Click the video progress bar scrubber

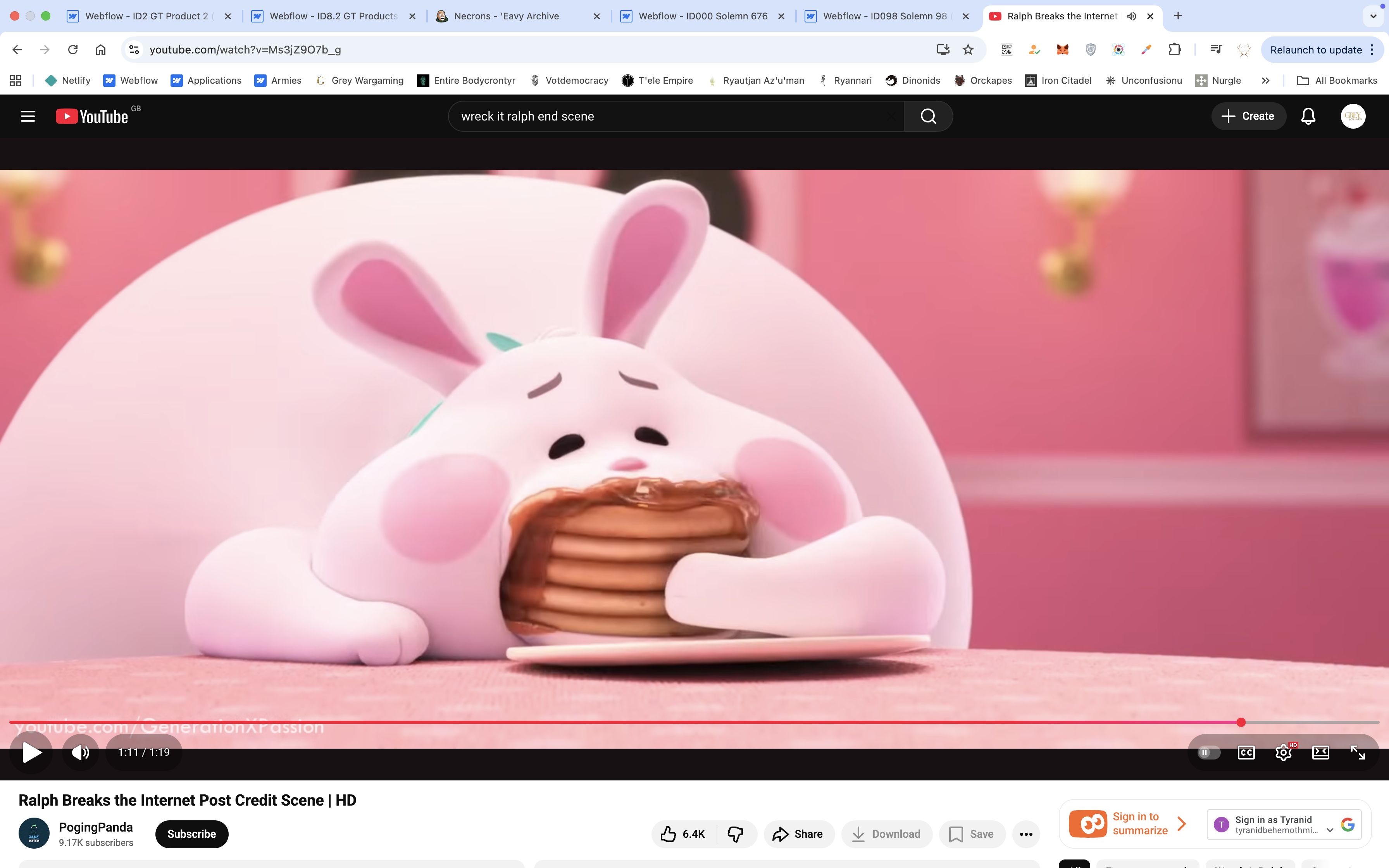click(1241, 722)
